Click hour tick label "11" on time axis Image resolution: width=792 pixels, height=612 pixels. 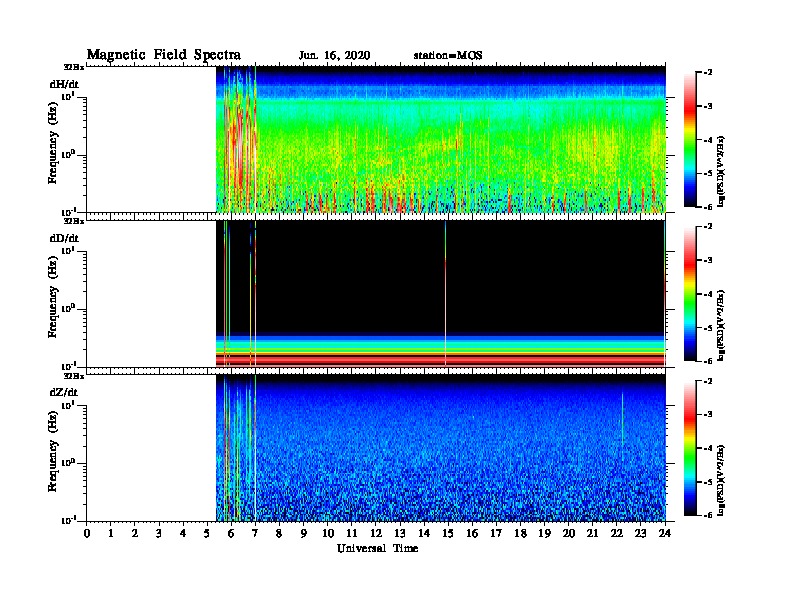pyautogui.click(x=352, y=533)
